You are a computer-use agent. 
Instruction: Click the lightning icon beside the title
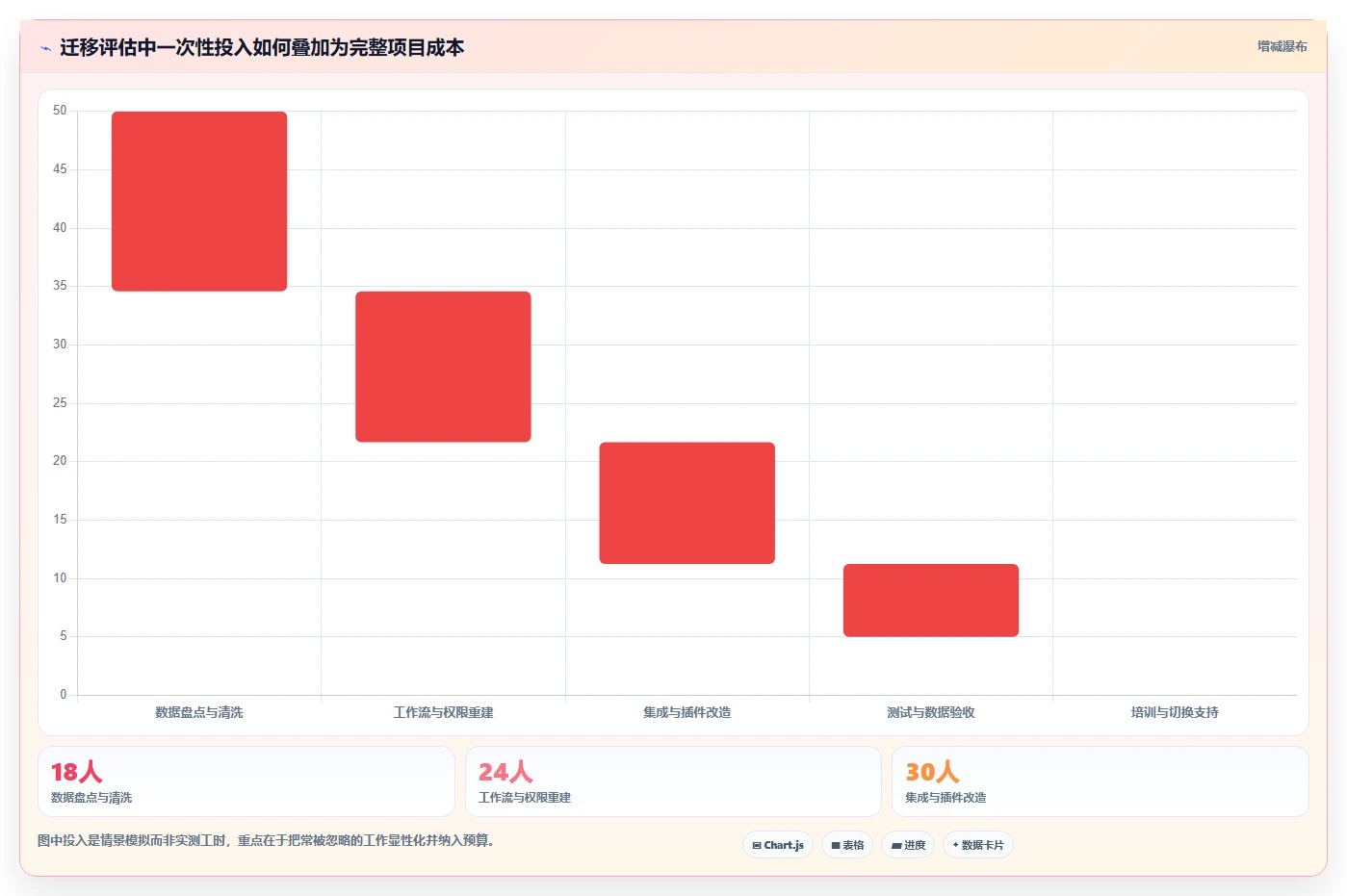pyautogui.click(x=45, y=48)
